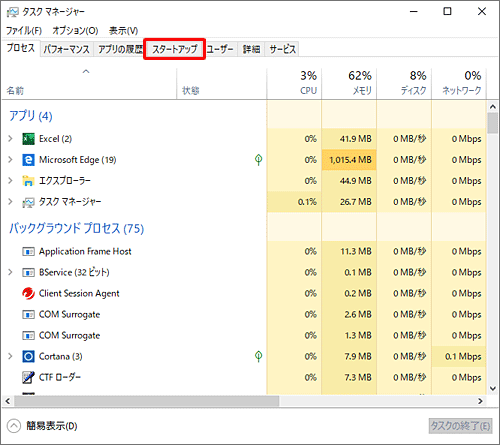Viewport: 500px width, 445px height.
Task: Click the バックグラウンド プロセス (75) heading
Action: 77,229
